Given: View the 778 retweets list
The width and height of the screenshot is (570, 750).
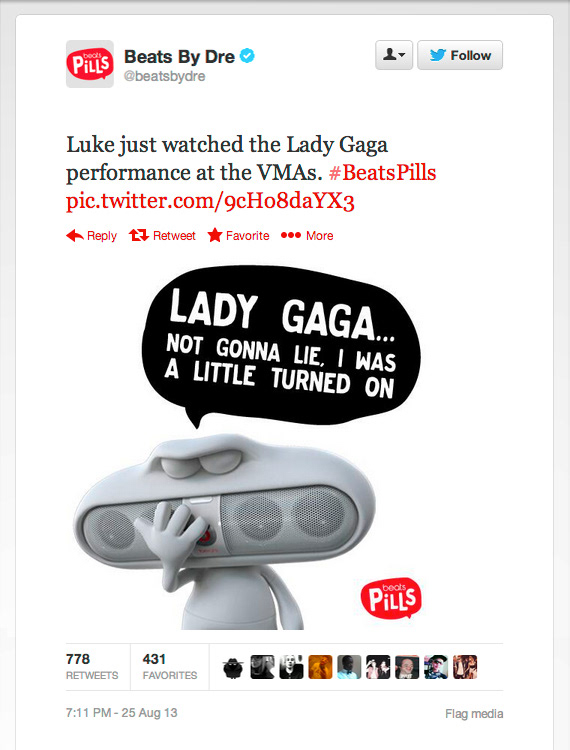Looking at the screenshot, I should 92,667.
